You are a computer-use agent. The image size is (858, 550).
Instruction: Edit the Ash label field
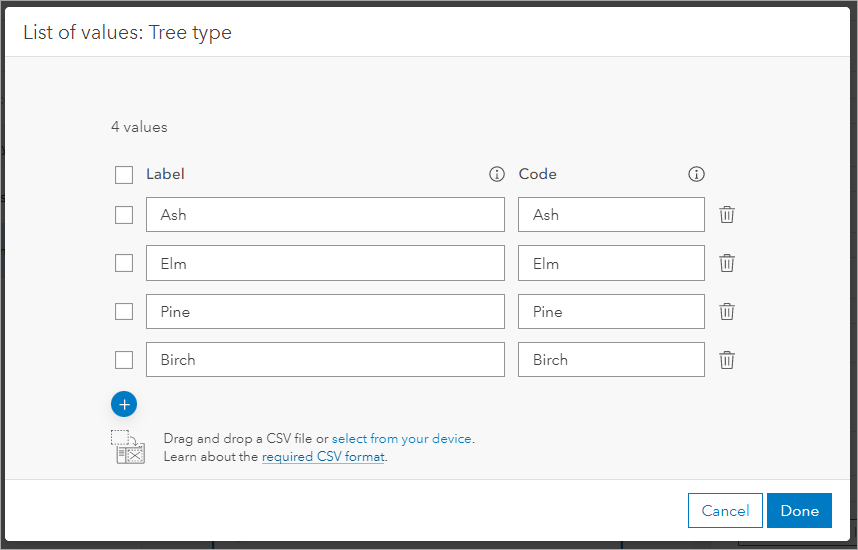coord(325,215)
